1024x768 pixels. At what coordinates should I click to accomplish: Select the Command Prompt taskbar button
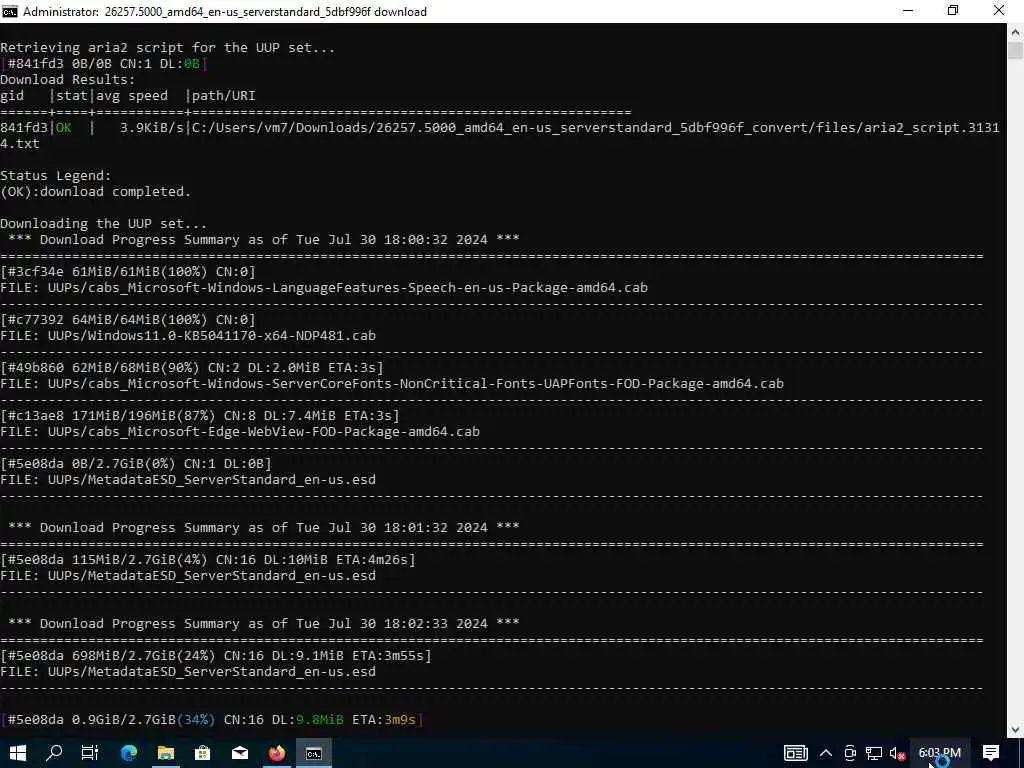tap(314, 753)
